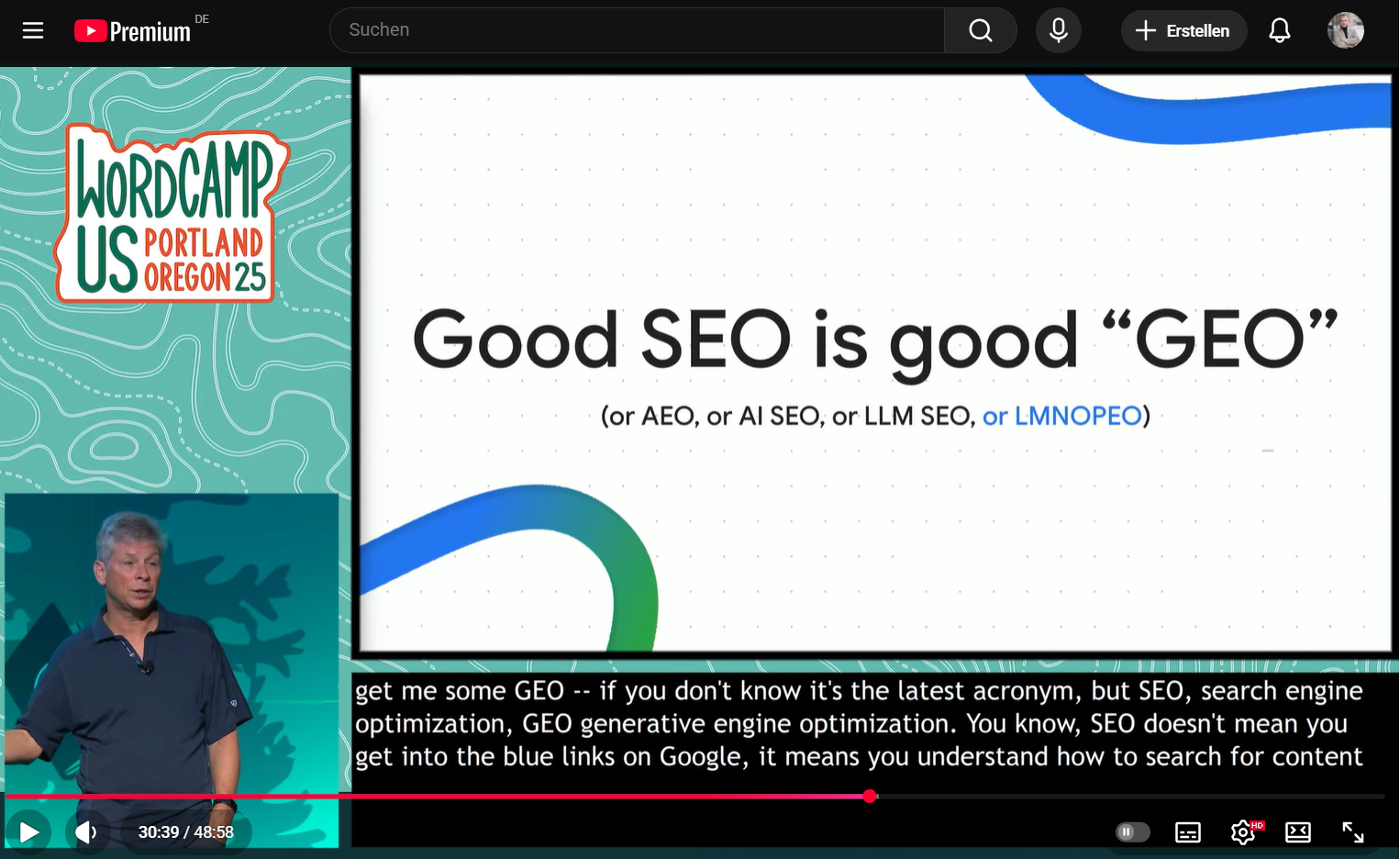Screen dimensions: 1400x859
Task: Play the video
Action: tap(28, 831)
